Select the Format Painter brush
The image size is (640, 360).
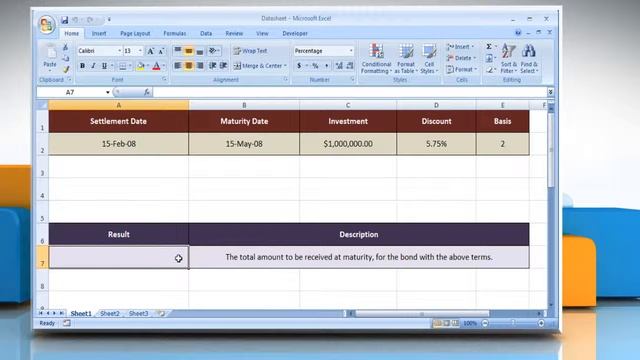click(66, 69)
